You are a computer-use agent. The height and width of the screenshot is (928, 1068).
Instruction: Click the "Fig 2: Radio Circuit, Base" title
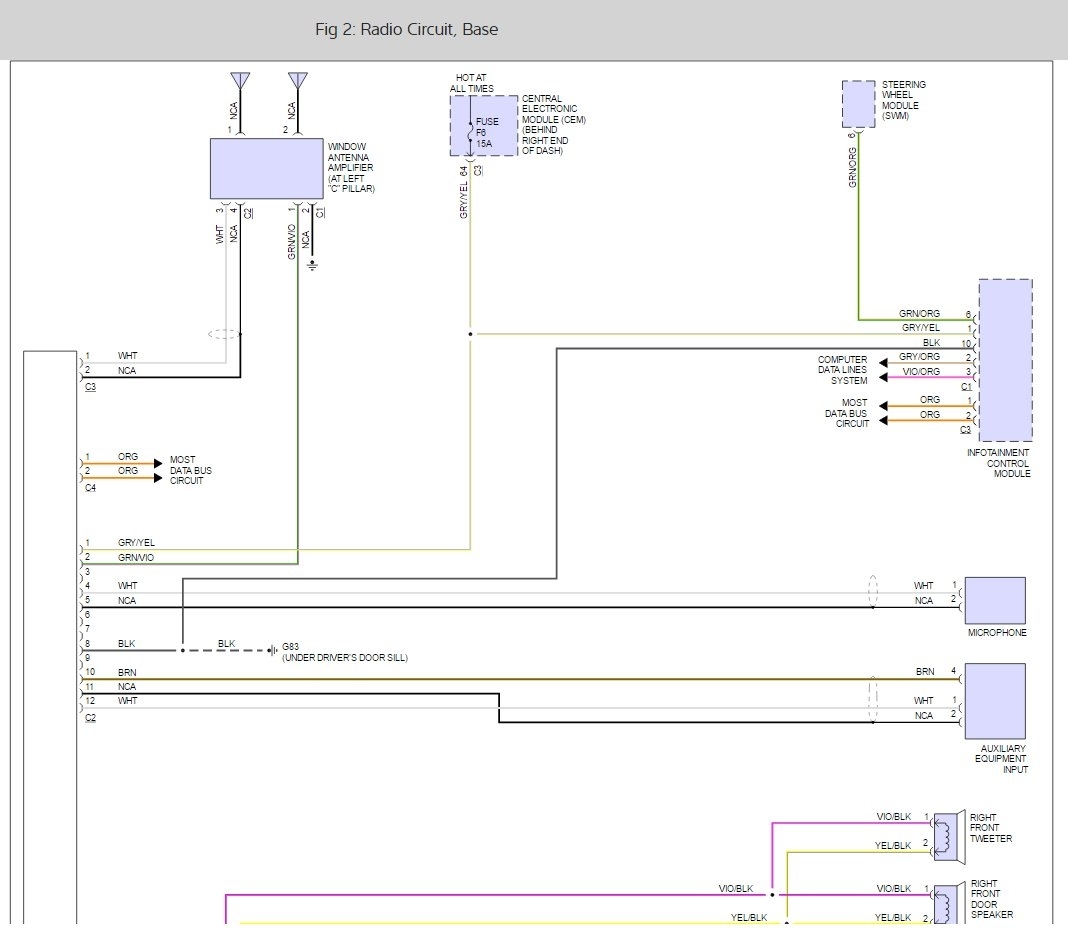[x=406, y=30]
